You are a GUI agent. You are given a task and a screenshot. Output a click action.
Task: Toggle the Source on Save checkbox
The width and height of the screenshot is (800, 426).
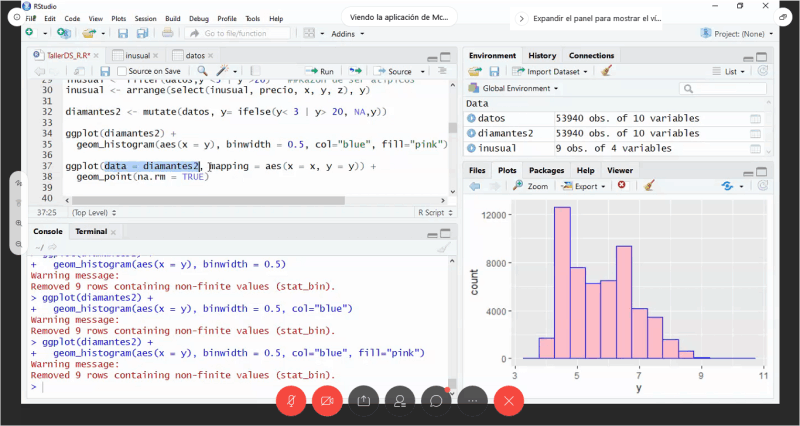coord(121,71)
